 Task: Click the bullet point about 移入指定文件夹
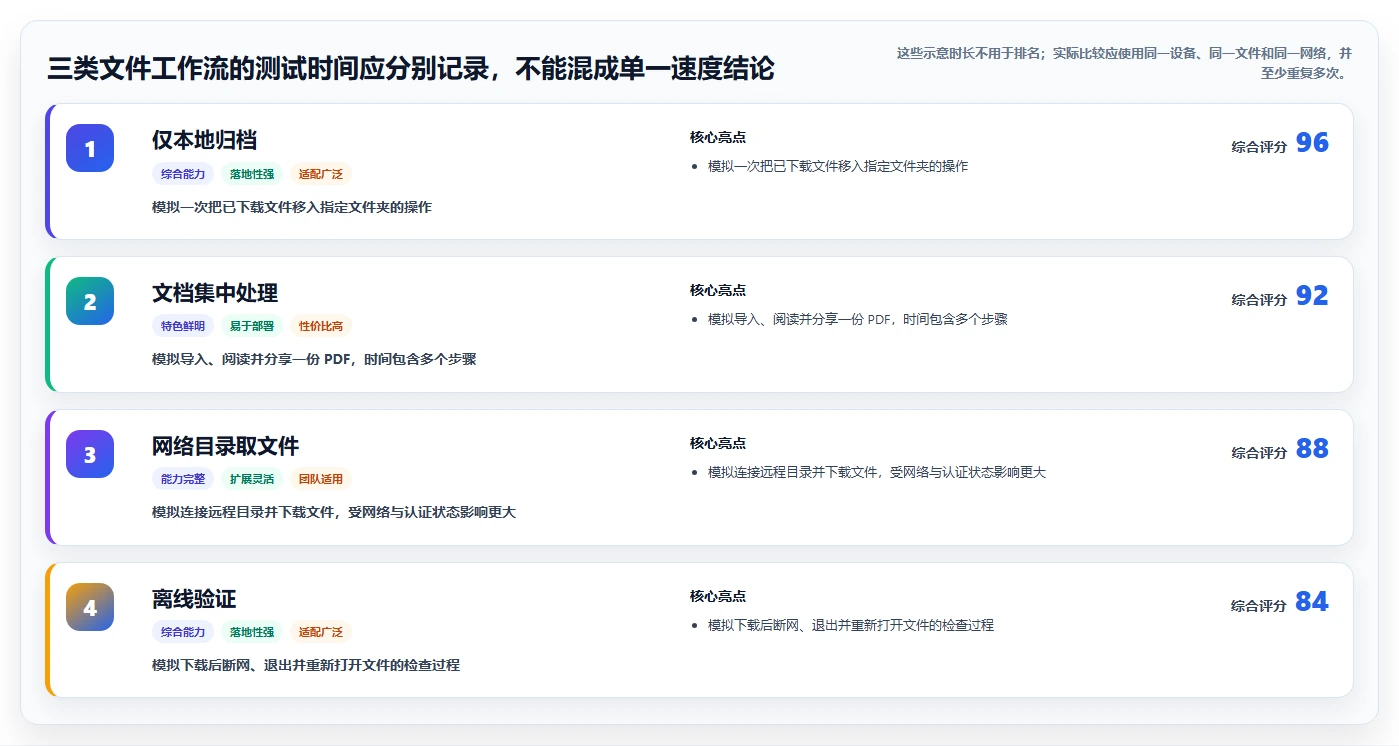click(838, 166)
